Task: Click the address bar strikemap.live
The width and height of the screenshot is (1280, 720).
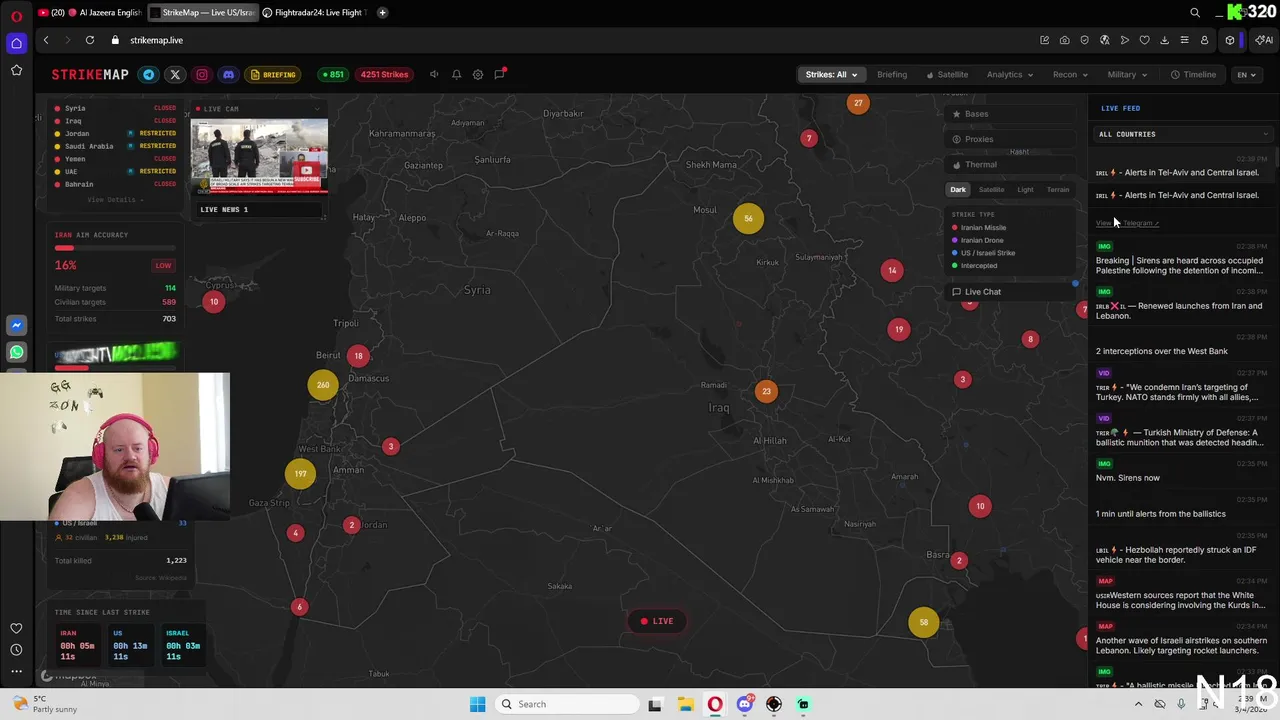Action: (x=157, y=40)
